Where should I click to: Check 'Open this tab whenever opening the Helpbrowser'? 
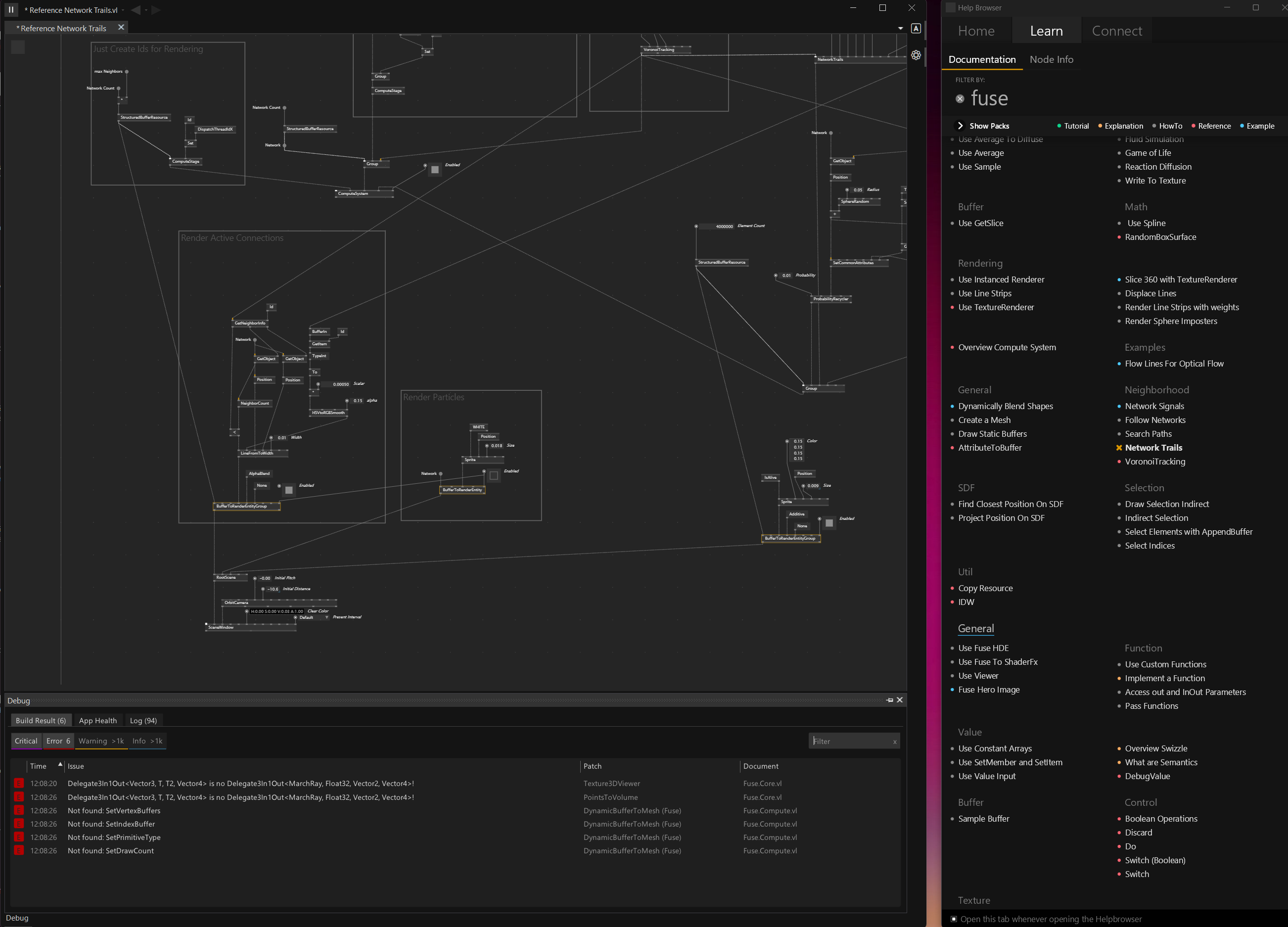[954, 919]
